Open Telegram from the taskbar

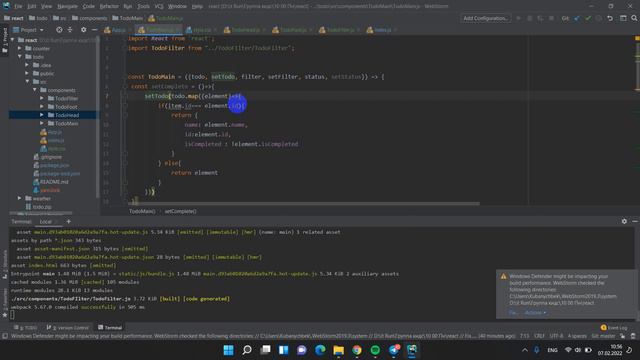(393, 350)
